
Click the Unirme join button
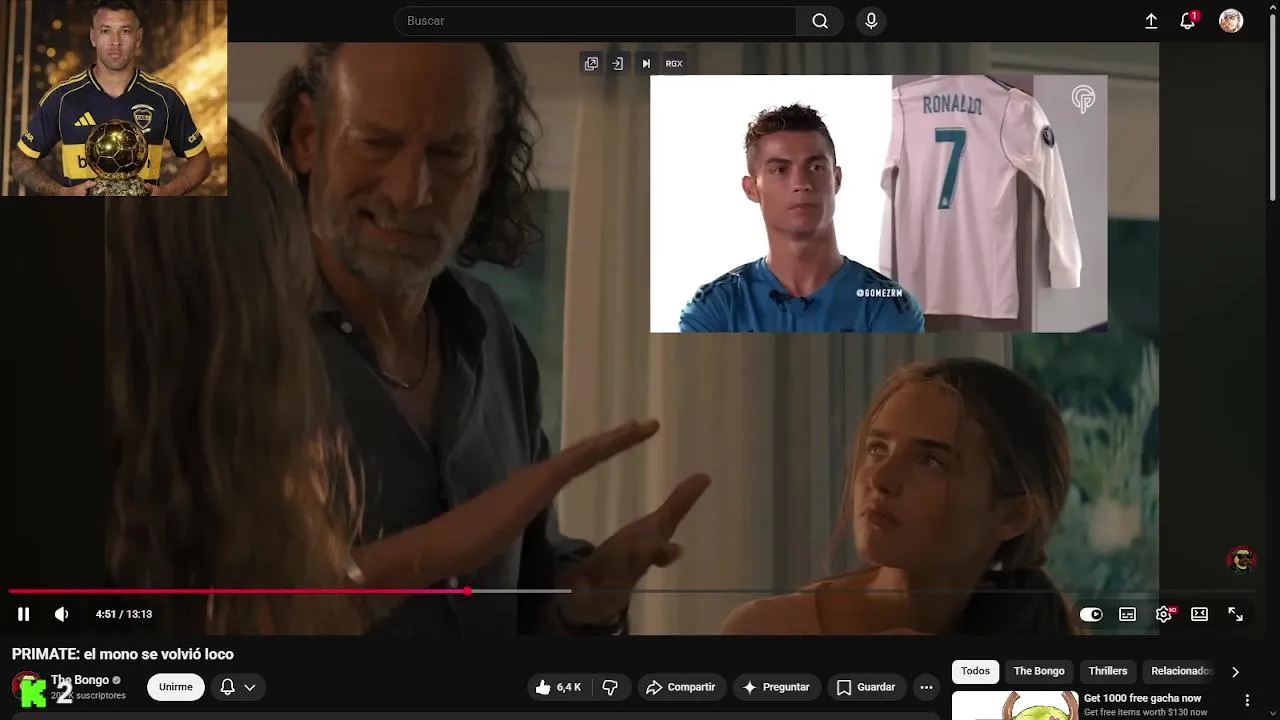(x=176, y=687)
